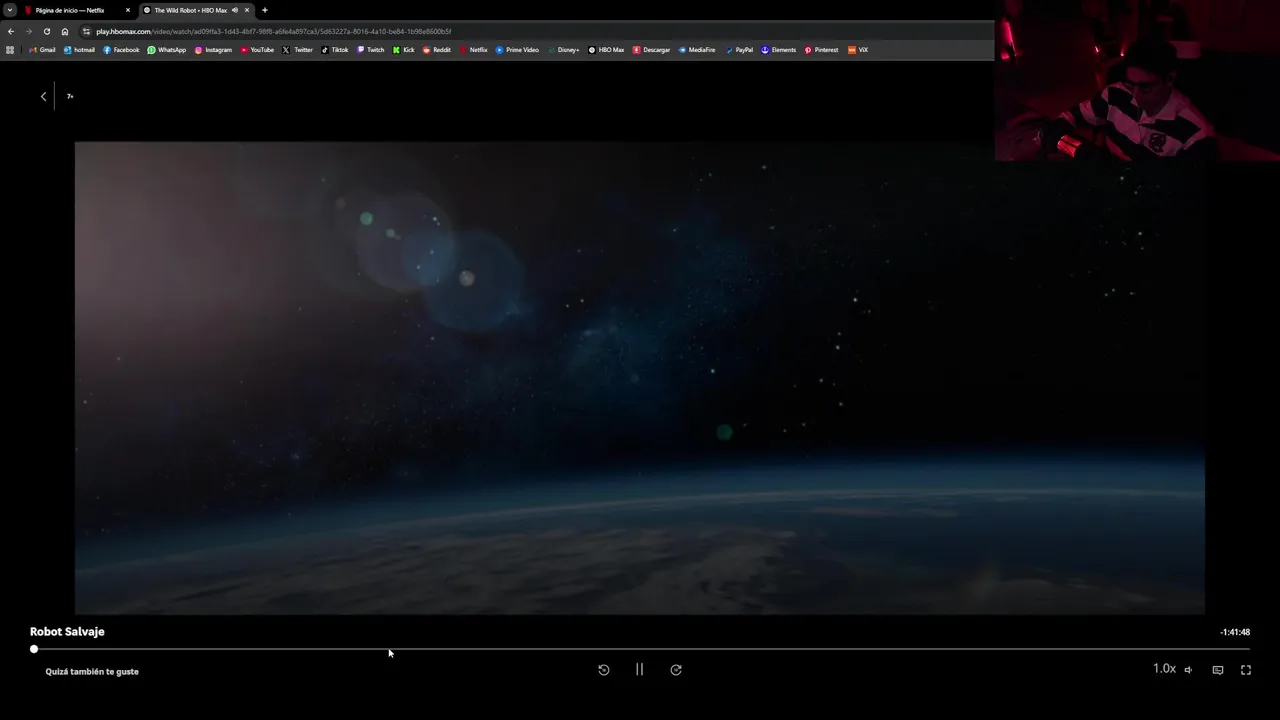1280x720 pixels.
Task: Open a new browser tab
Action: 265,10
